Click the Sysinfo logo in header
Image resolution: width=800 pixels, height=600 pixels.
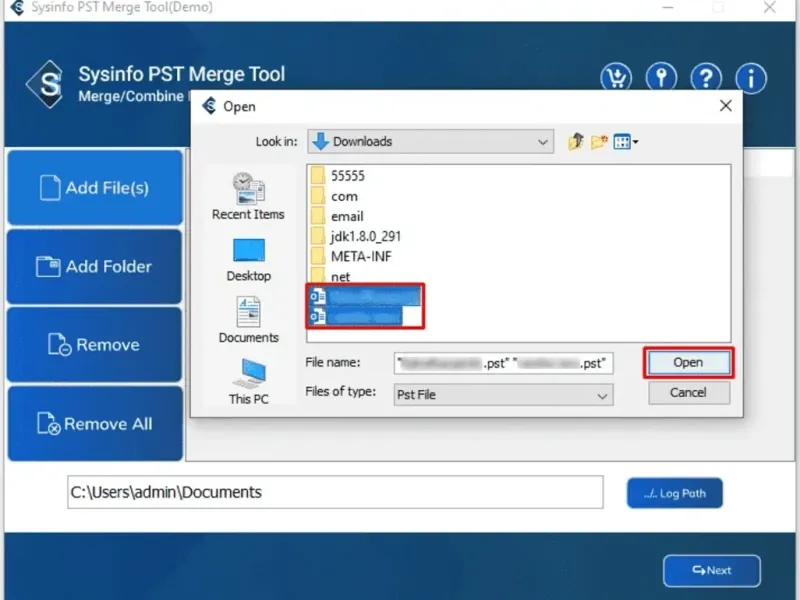[46, 84]
